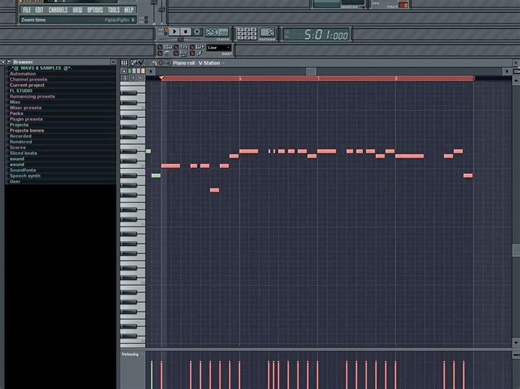Toggle top-left recording option switch
Image resolution: width=520 pixels, height=389 pixels.
pos(160,47)
